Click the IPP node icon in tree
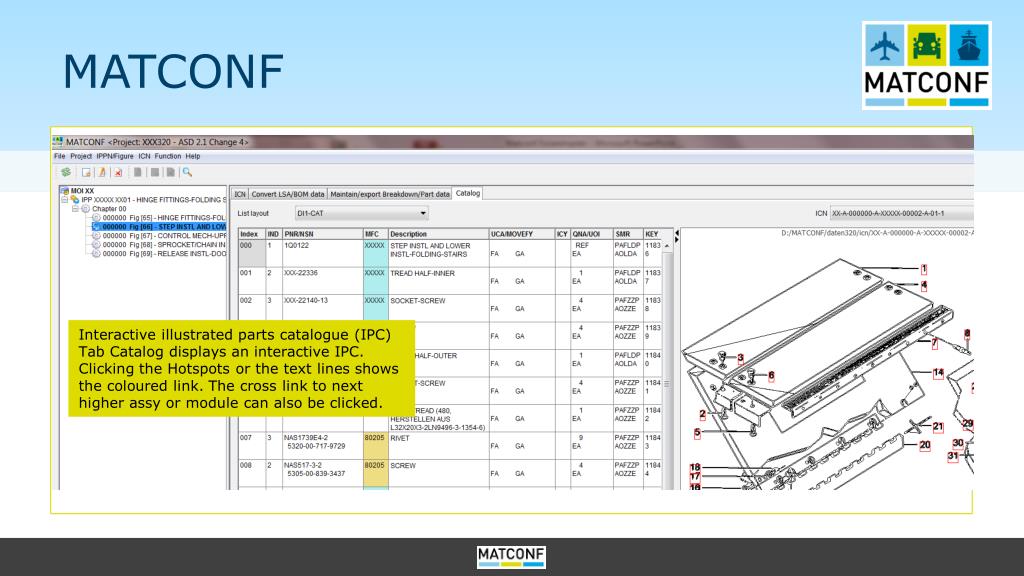 pos(75,199)
